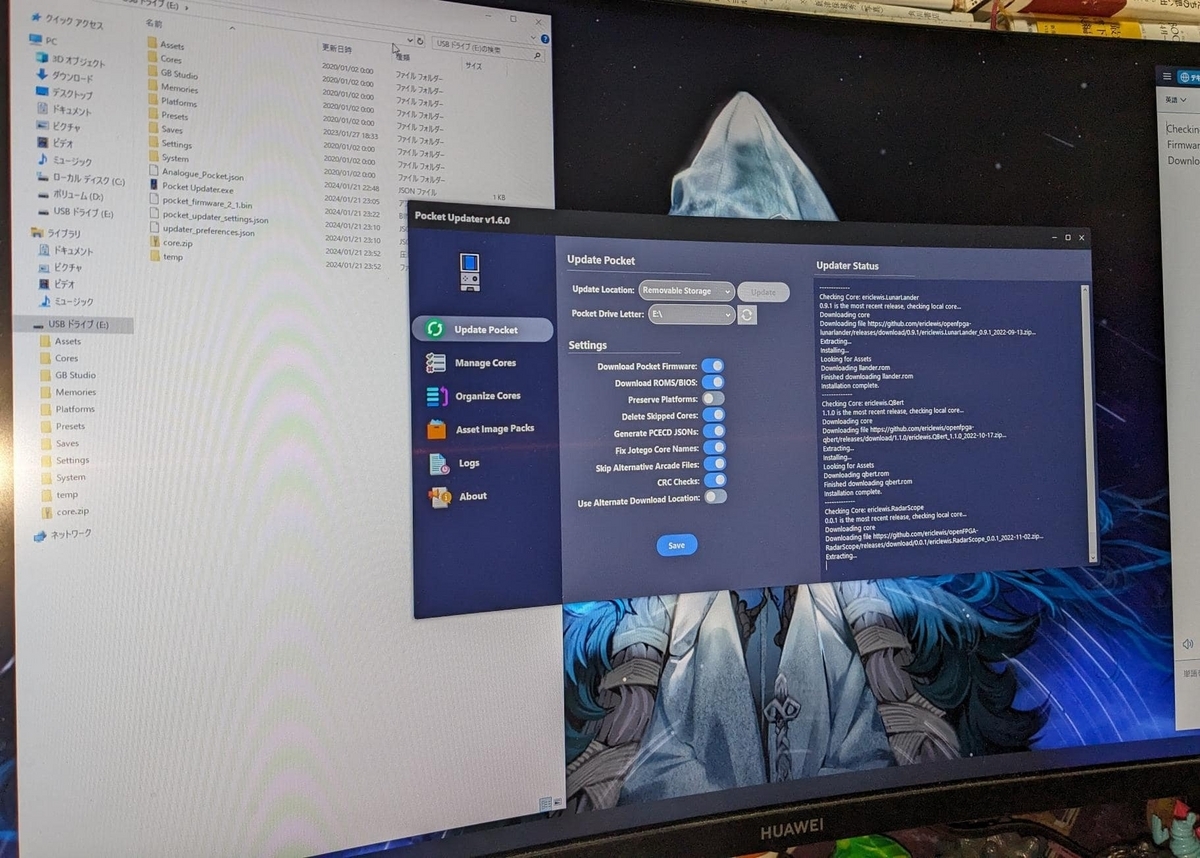Open the Cores folder in the file list
The image size is (1200, 858).
coord(164,60)
